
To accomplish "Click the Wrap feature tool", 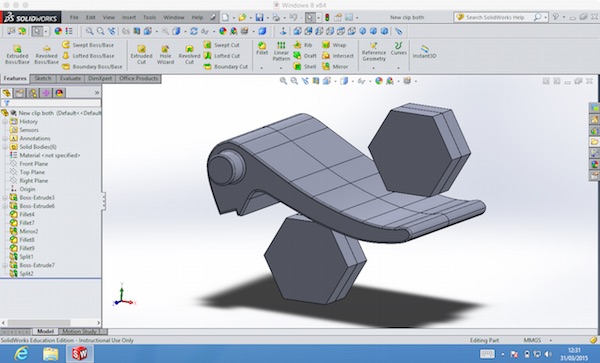I will coord(334,45).
